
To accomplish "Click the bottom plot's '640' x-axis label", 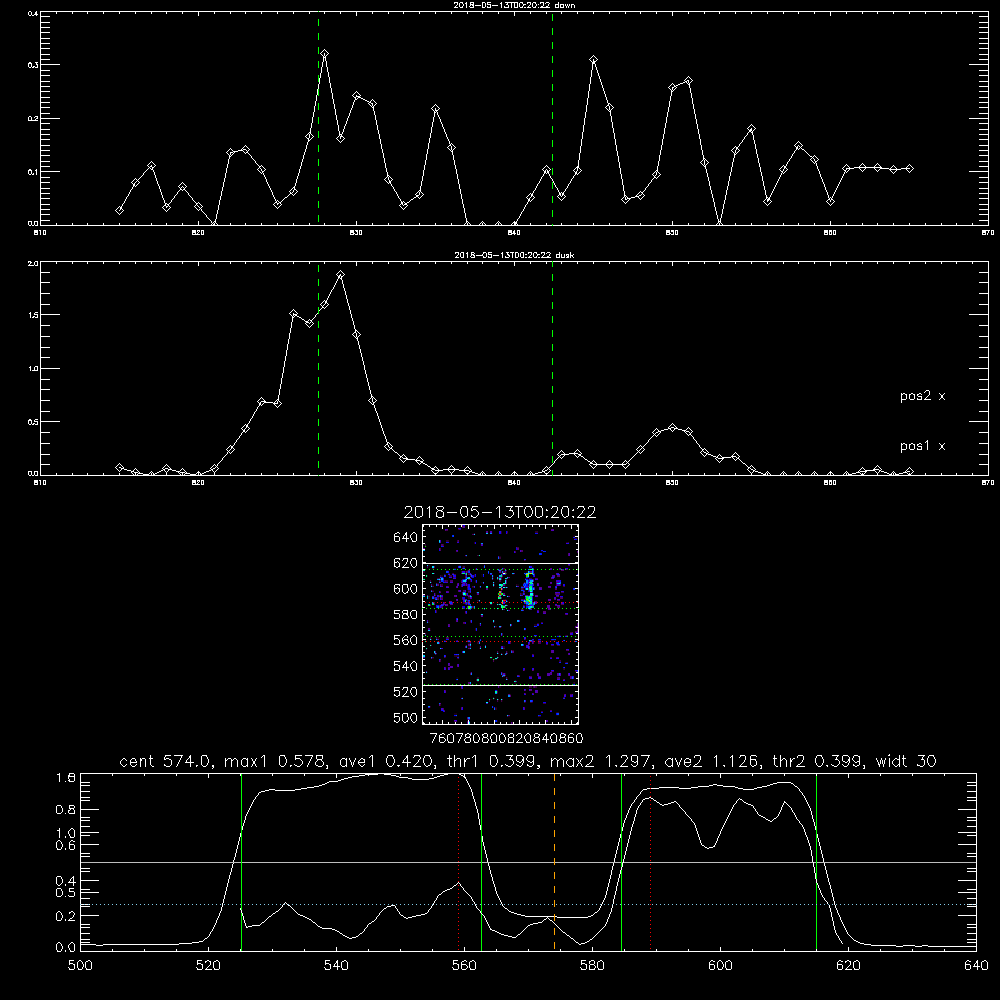I will tap(976, 966).
